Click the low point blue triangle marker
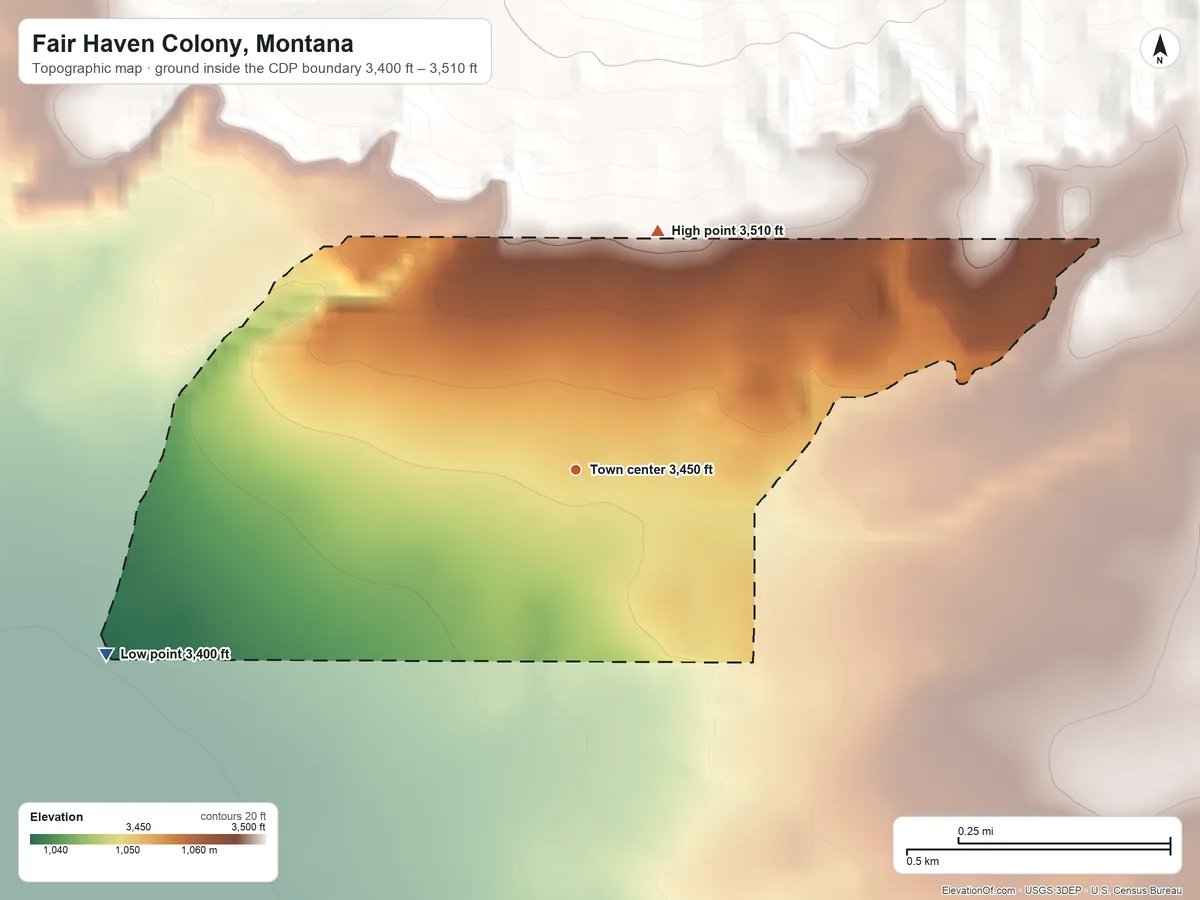Viewport: 1200px width, 900px height. (105, 655)
